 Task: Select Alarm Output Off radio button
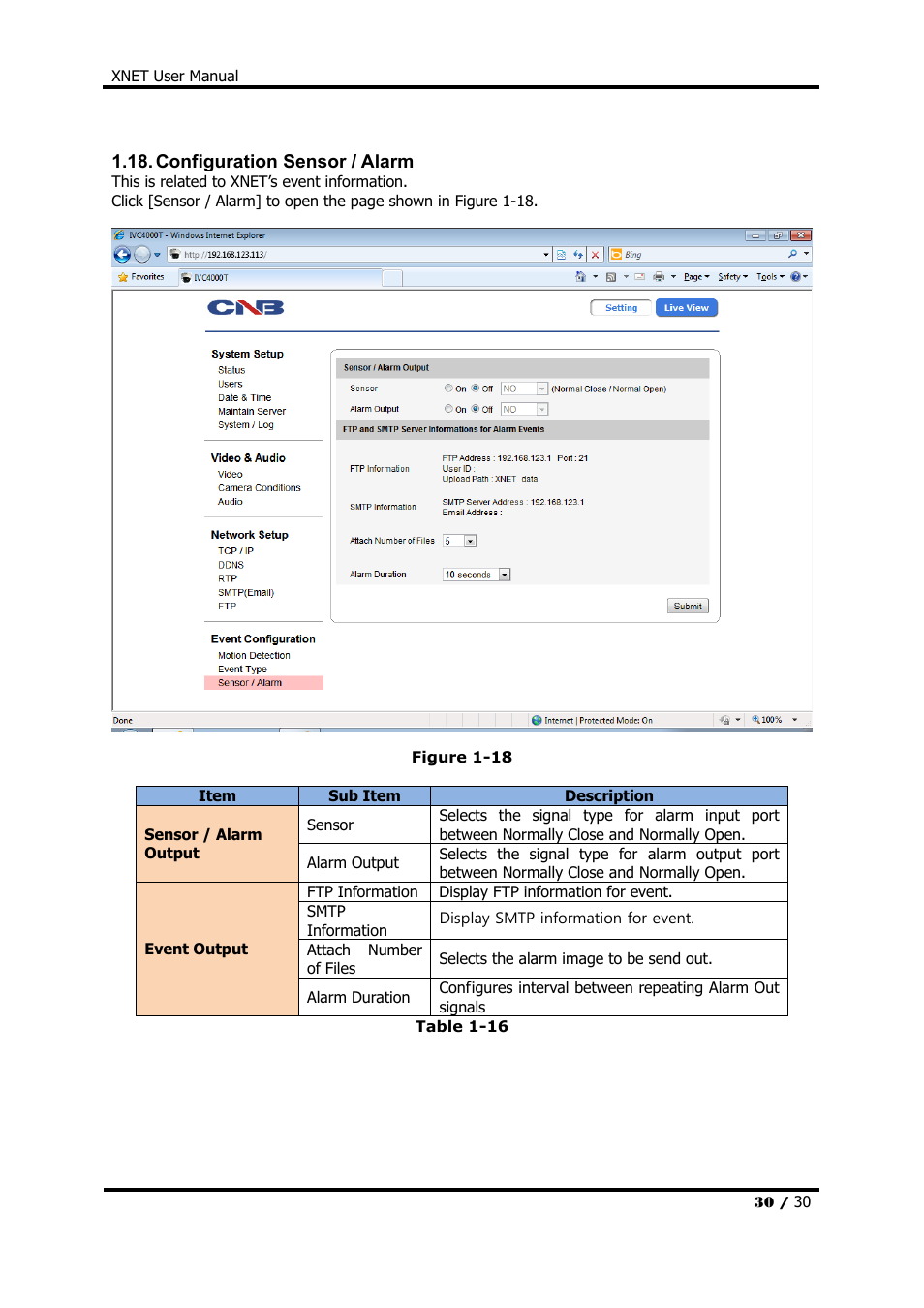[x=476, y=409]
